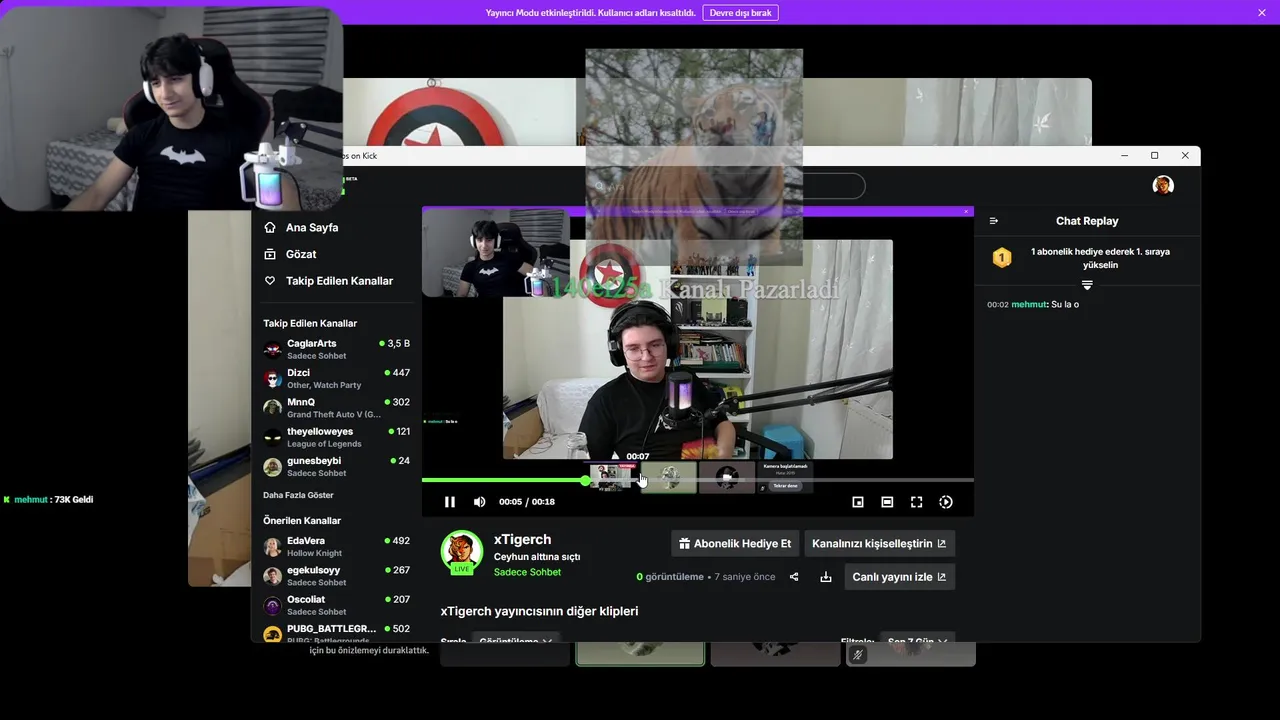Click the Chat Replay panel title
The image size is (1280, 720).
(x=1087, y=221)
